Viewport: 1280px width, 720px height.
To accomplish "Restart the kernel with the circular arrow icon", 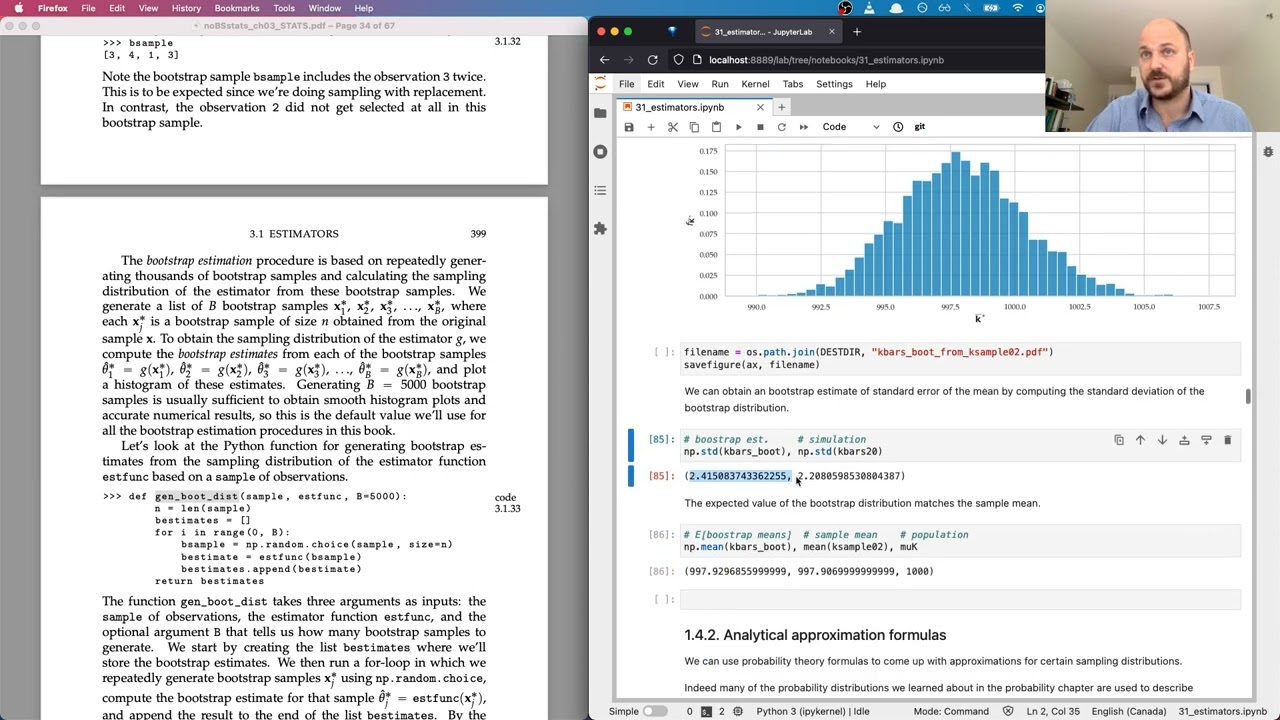I will click(782, 127).
